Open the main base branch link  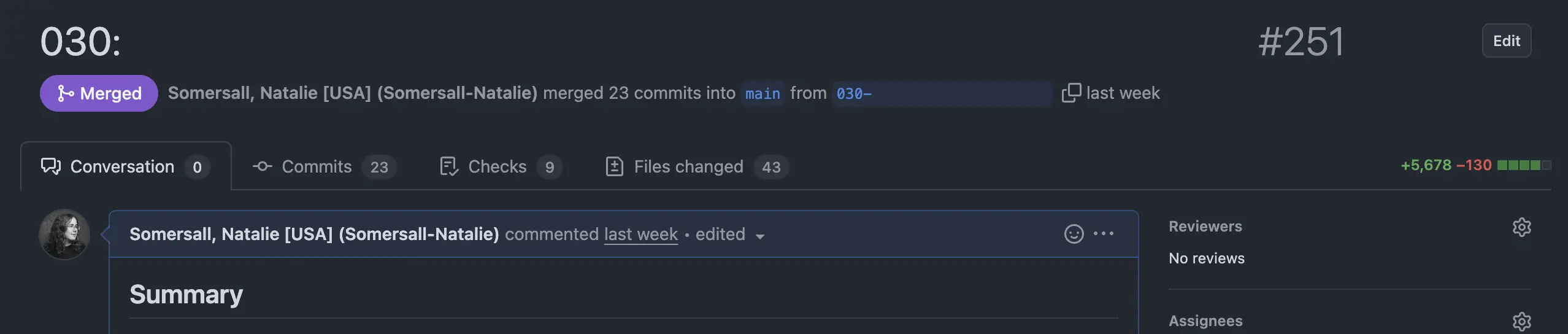click(763, 94)
